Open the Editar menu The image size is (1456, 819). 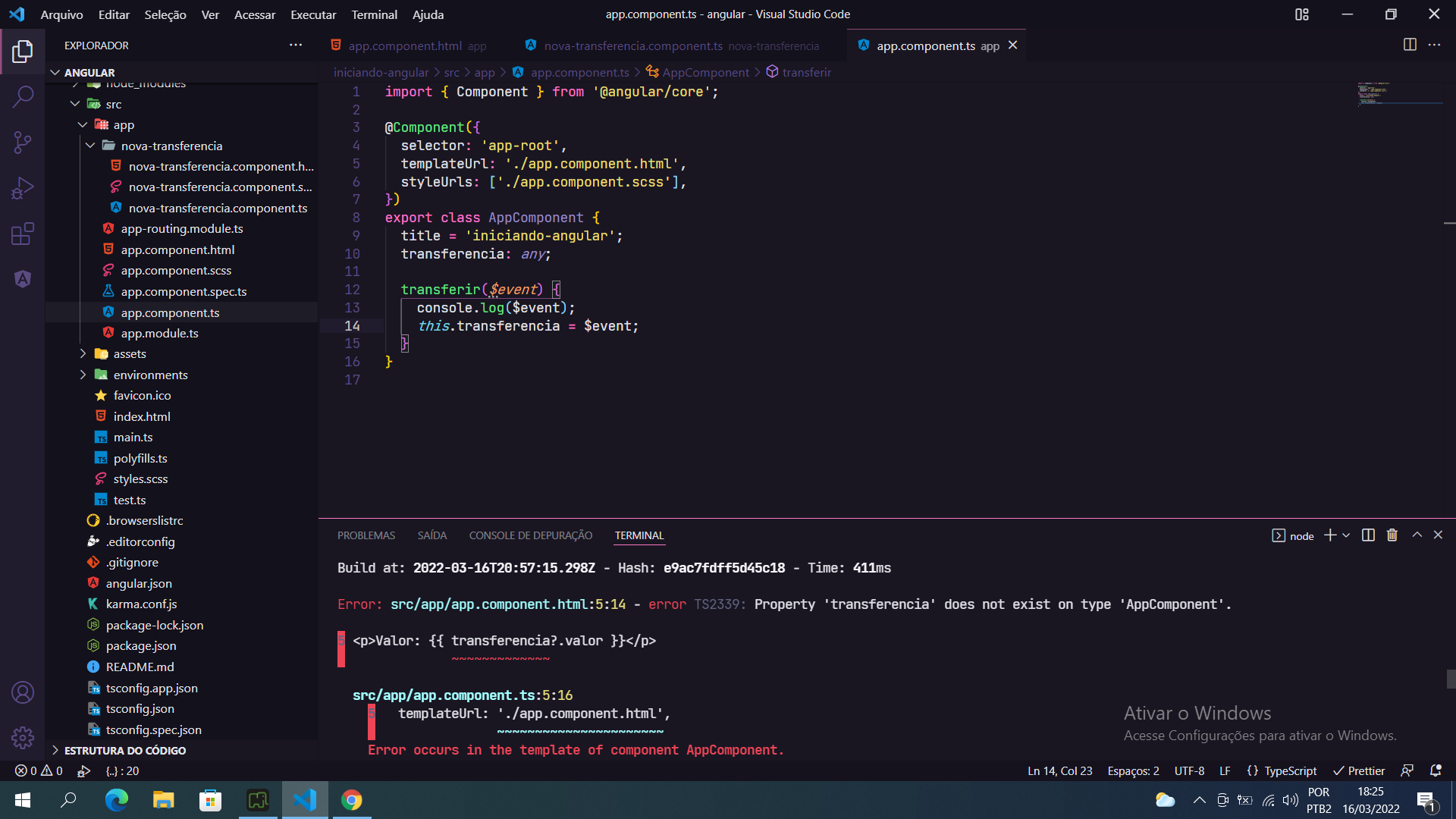click(x=114, y=14)
